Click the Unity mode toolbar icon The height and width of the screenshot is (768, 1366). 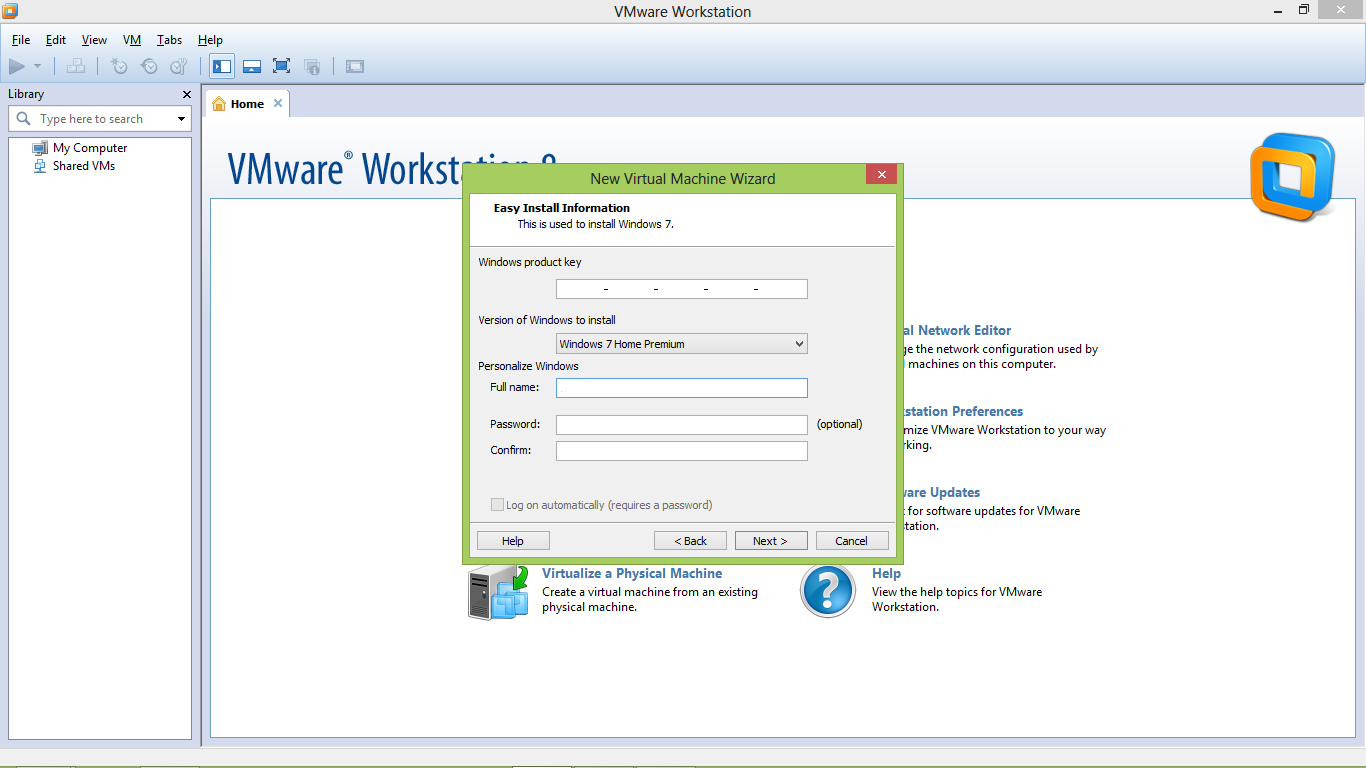312,66
